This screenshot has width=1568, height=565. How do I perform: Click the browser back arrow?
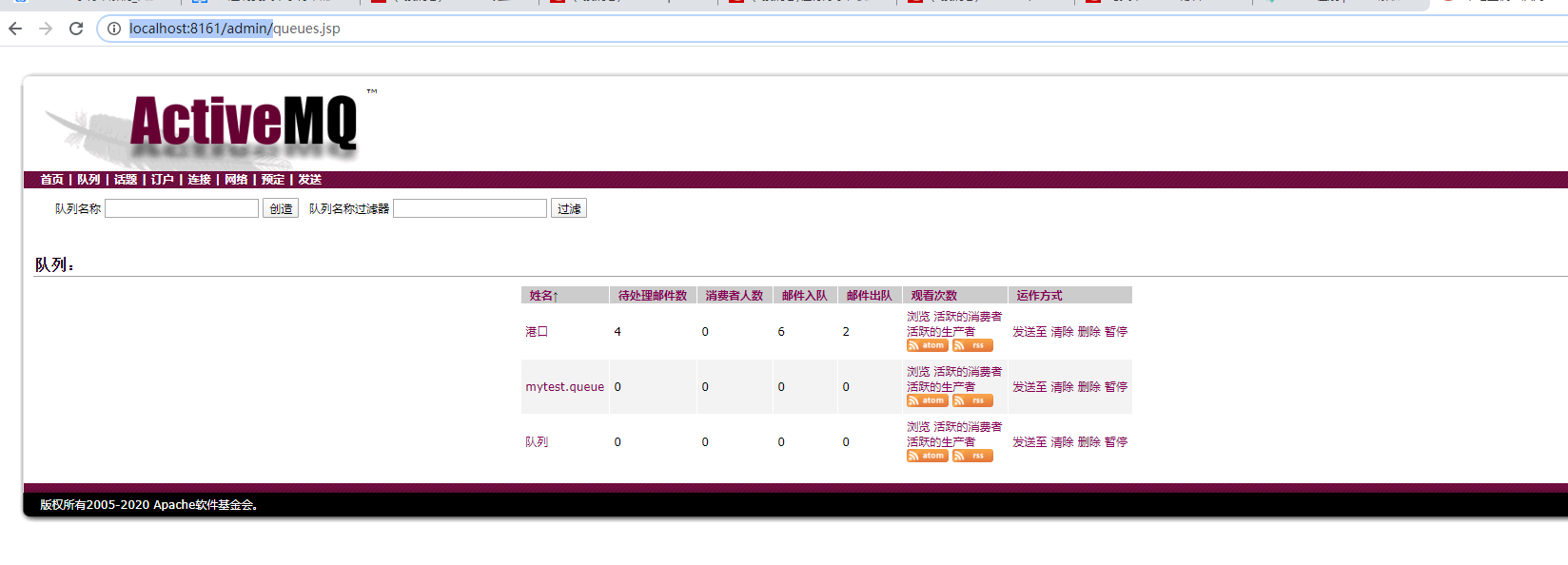[15, 29]
